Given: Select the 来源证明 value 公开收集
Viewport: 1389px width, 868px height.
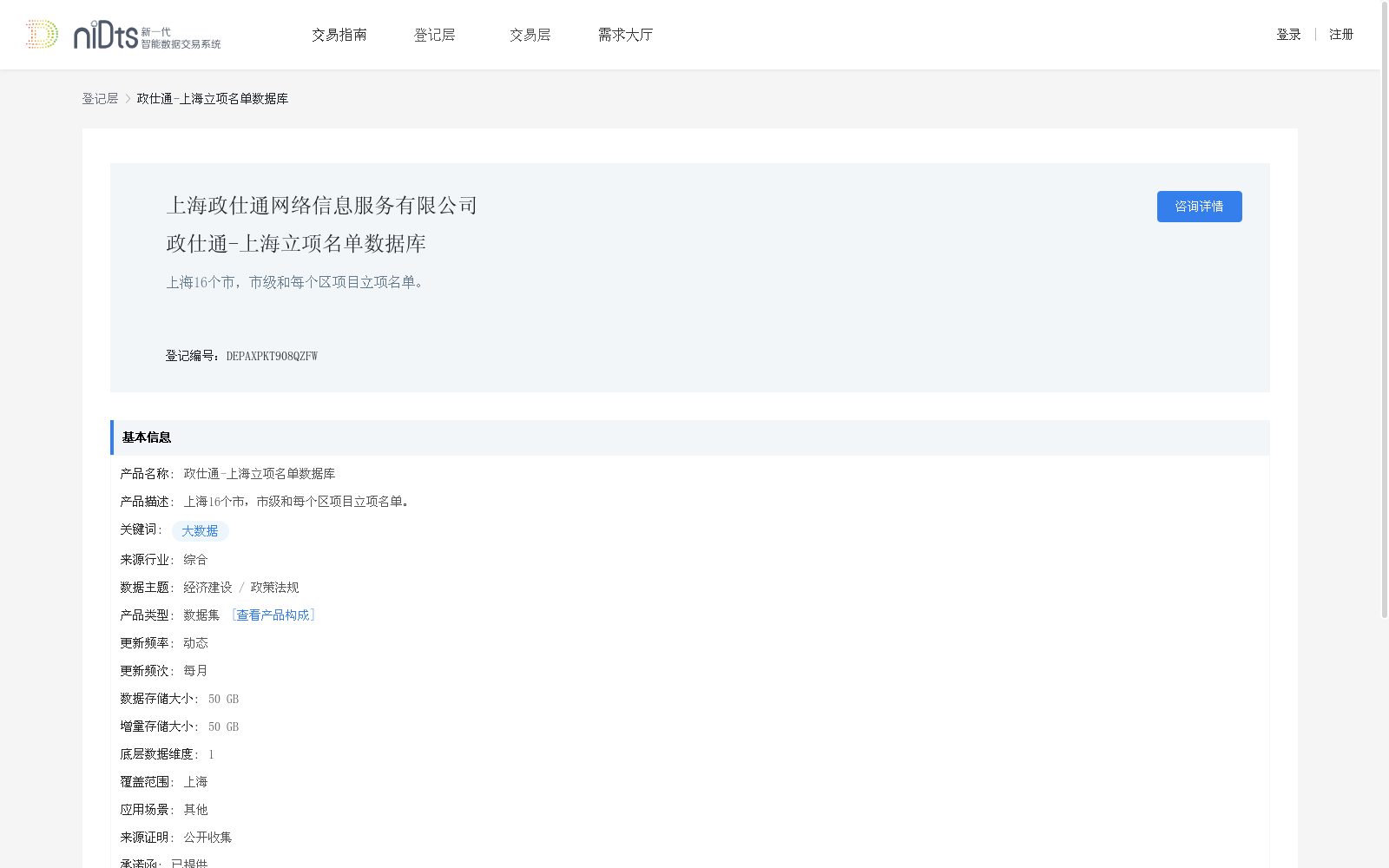Looking at the screenshot, I should (207, 838).
